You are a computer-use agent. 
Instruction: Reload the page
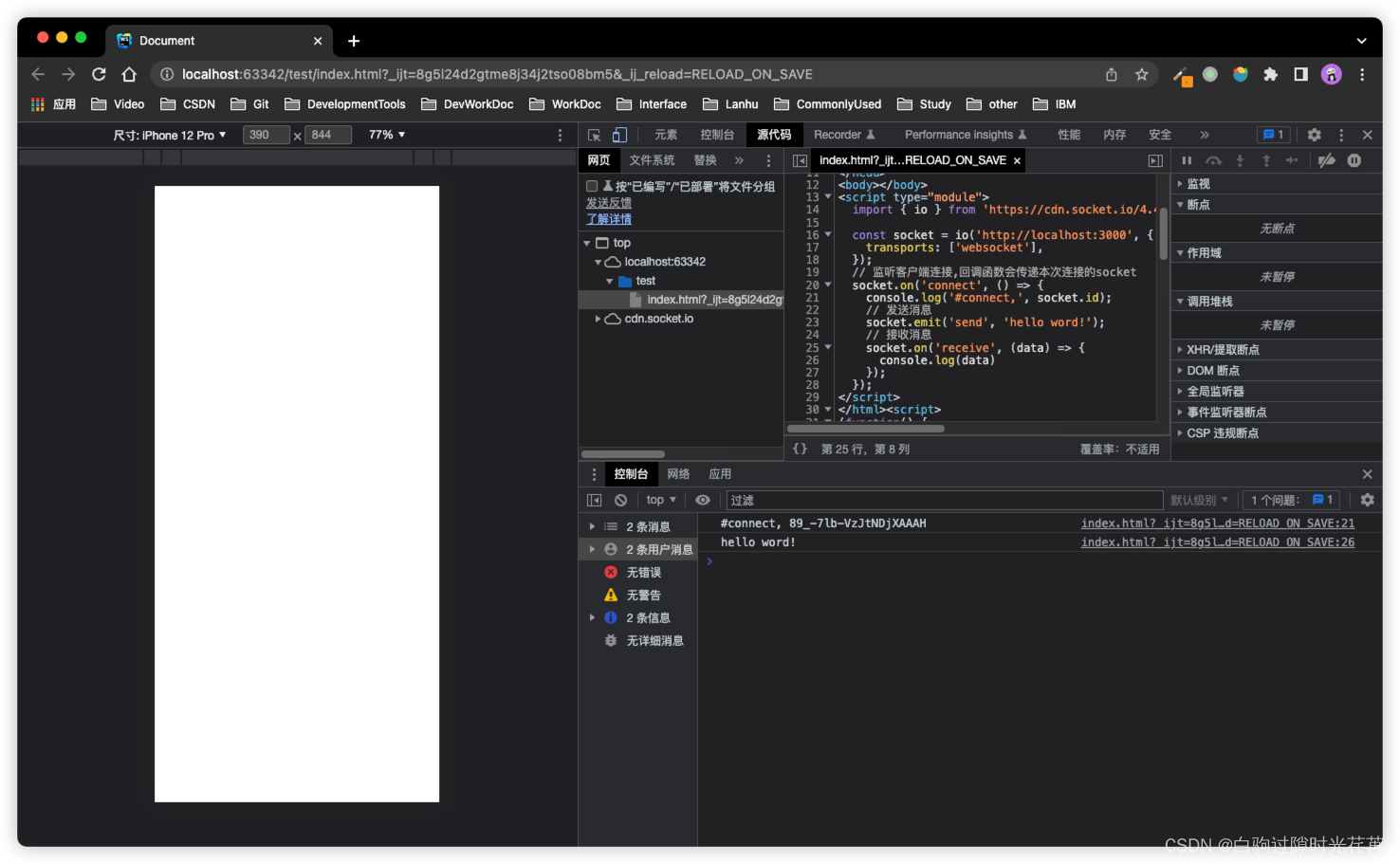pyautogui.click(x=99, y=74)
